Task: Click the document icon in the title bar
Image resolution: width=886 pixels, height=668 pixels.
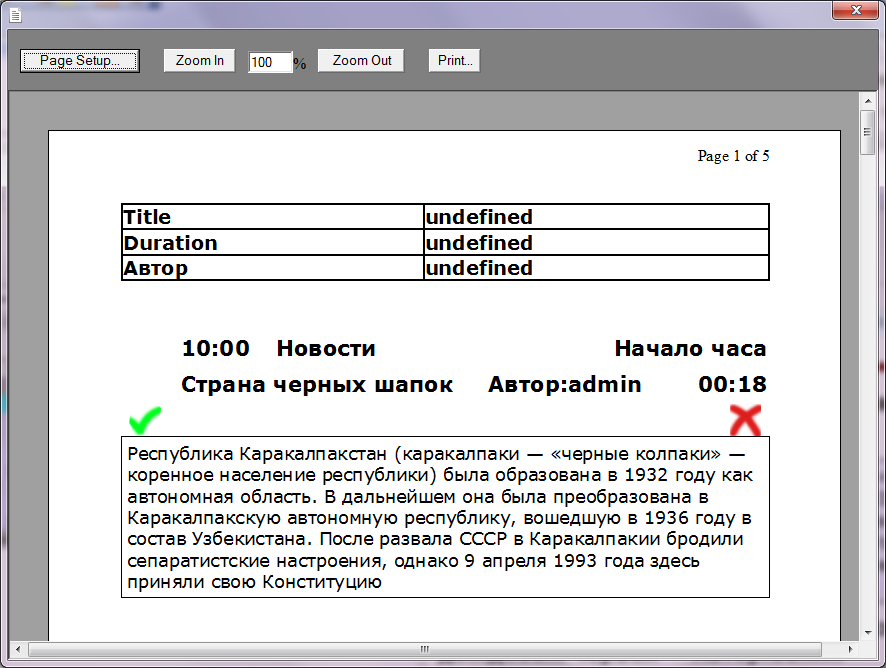Action: pyautogui.click(x=16, y=15)
